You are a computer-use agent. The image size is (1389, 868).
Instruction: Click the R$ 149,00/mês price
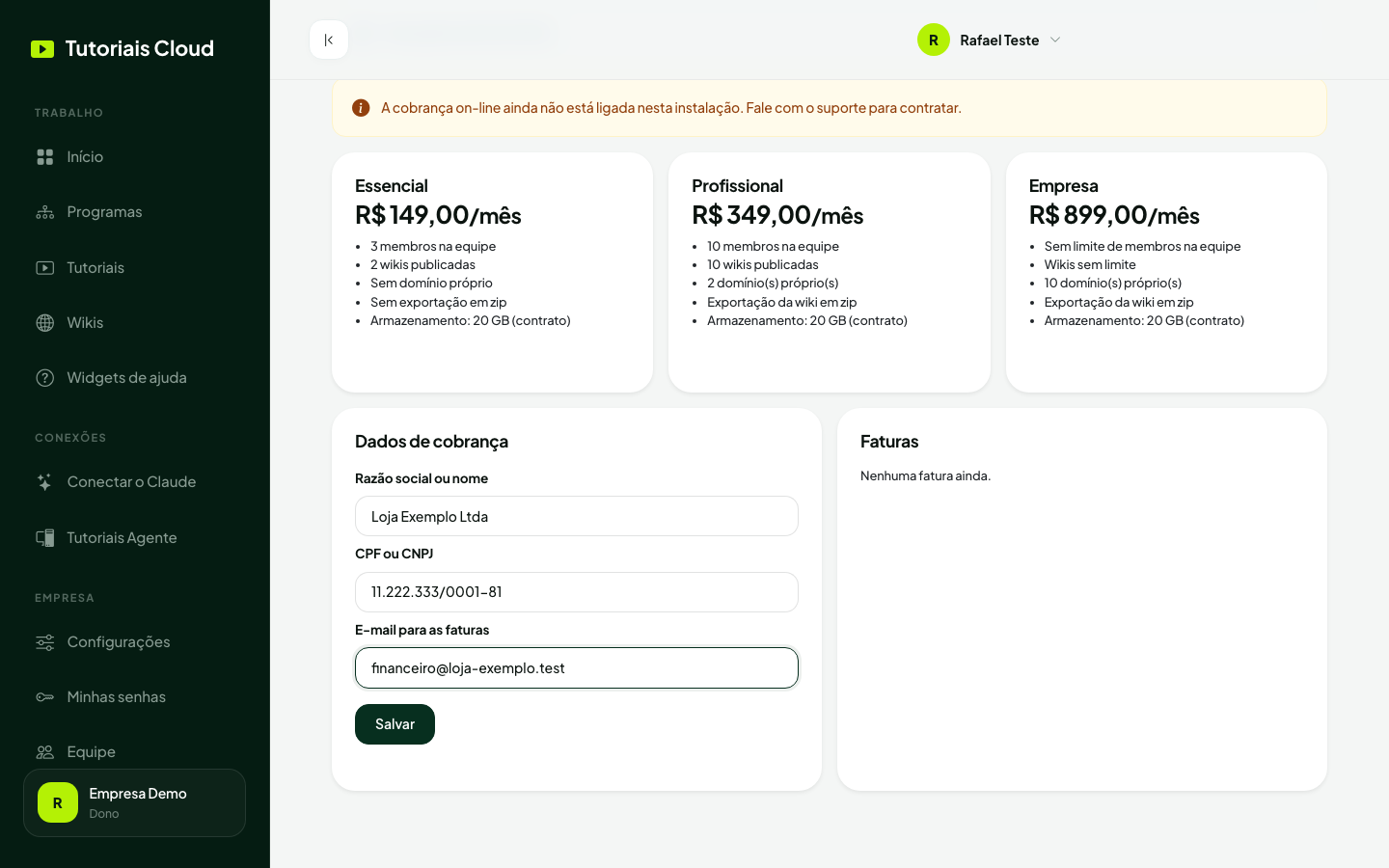click(438, 214)
